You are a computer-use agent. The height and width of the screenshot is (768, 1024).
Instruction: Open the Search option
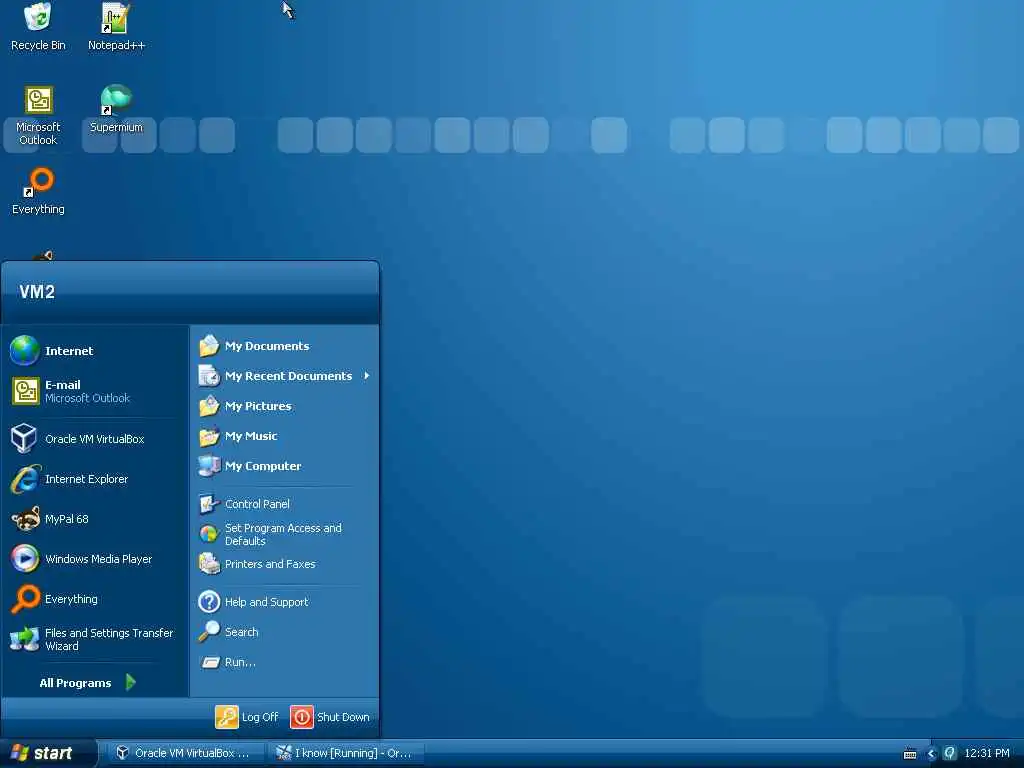(x=285, y=632)
